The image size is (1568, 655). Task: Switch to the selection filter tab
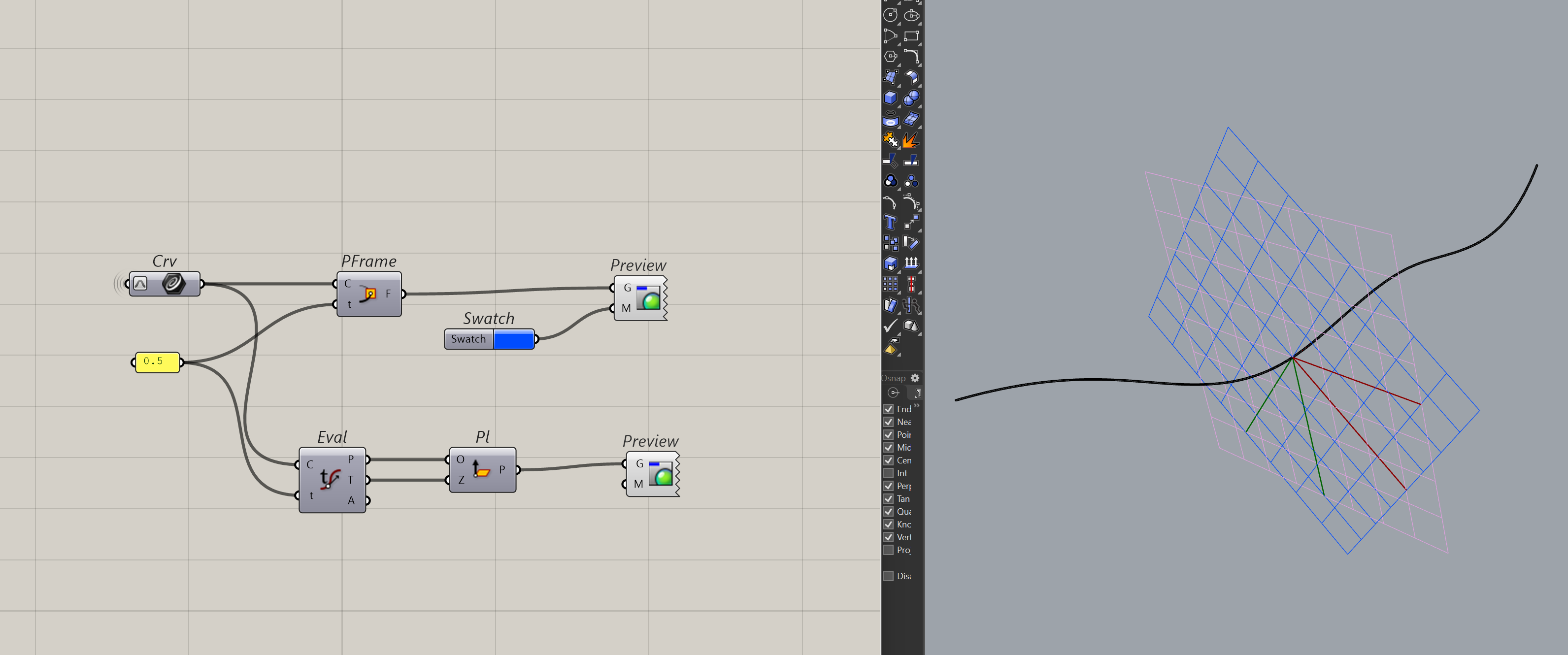coord(916,393)
